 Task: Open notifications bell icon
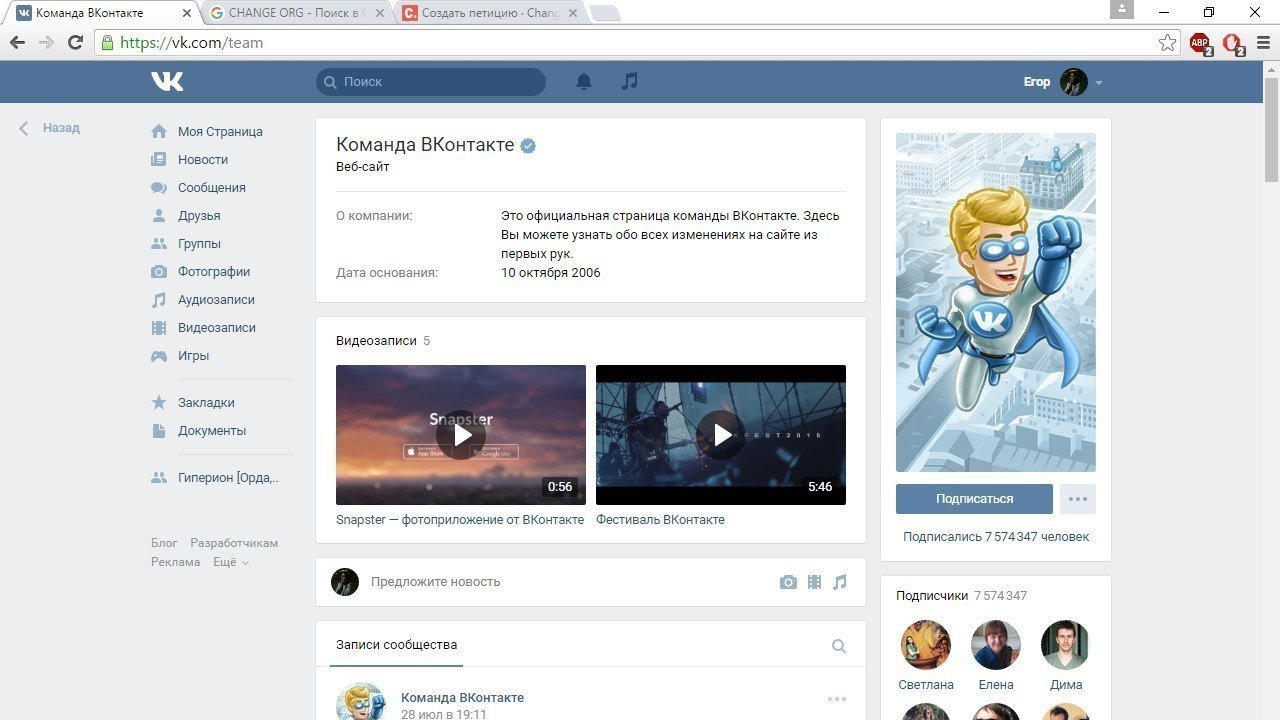pyautogui.click(x=584, y=82)
